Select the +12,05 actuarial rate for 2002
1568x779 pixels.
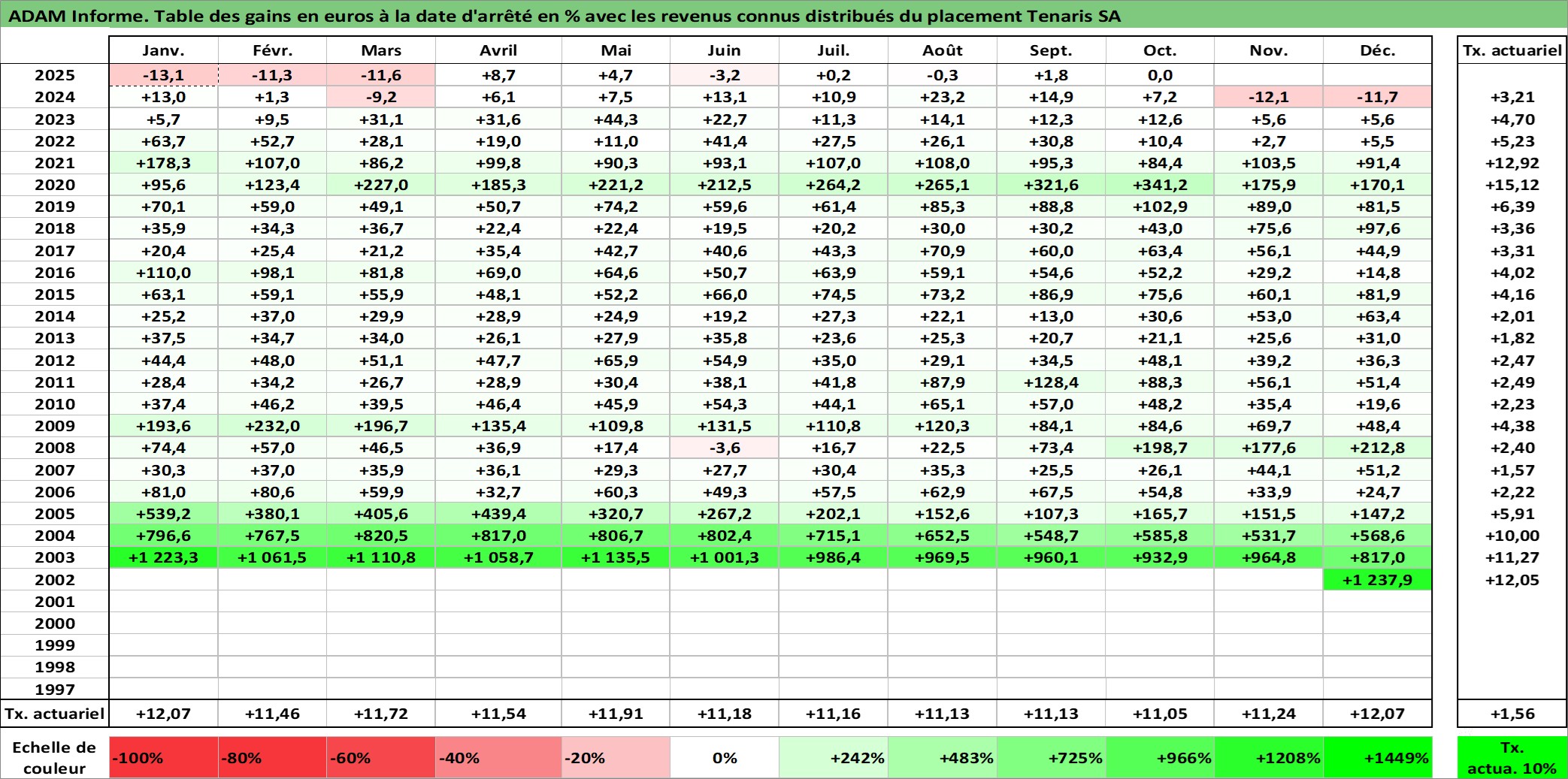coord(1512,580)
